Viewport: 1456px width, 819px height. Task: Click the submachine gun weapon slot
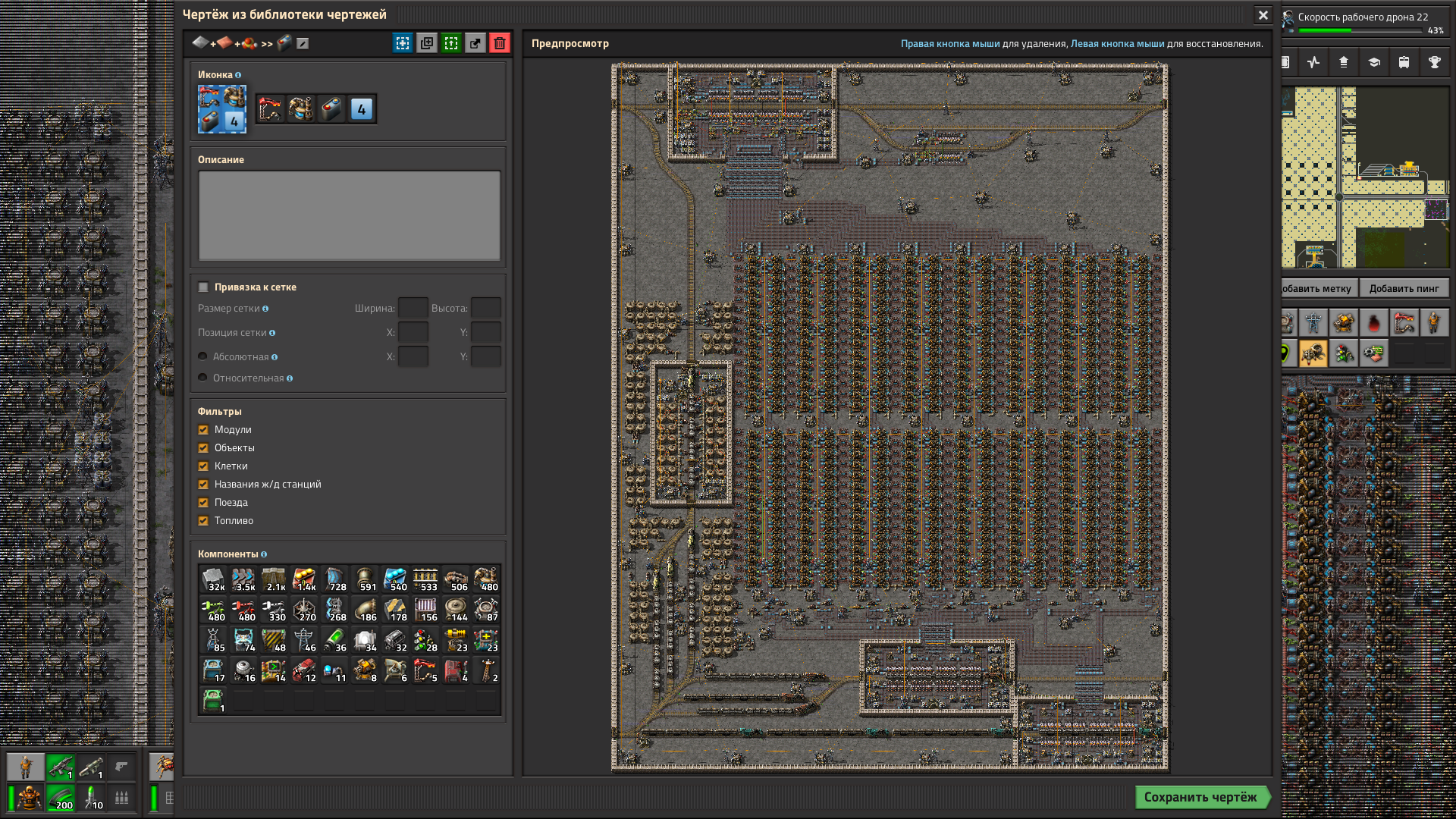click(x=61, y=767)
